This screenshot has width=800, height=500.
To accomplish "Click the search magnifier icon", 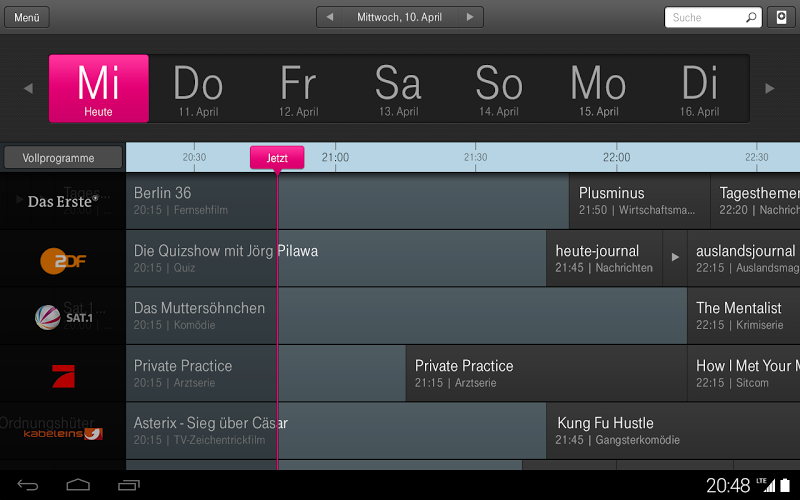I will point(751,18).
